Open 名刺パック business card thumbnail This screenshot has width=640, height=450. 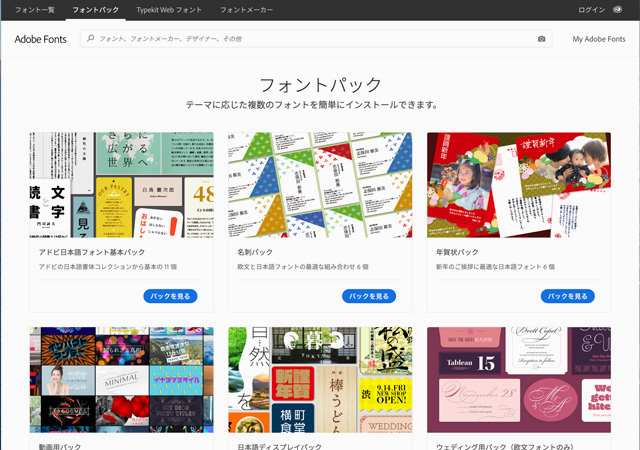[x=320, y=185]
